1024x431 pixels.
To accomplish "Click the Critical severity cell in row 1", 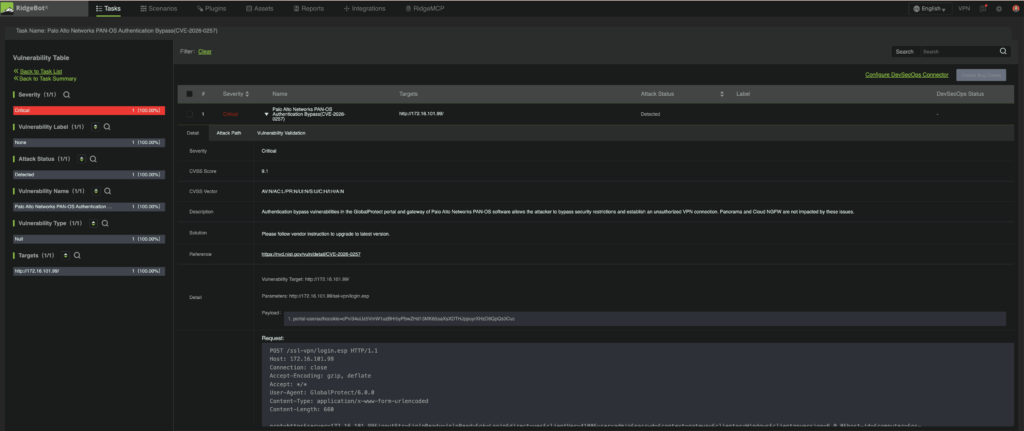I will [231, 114].
